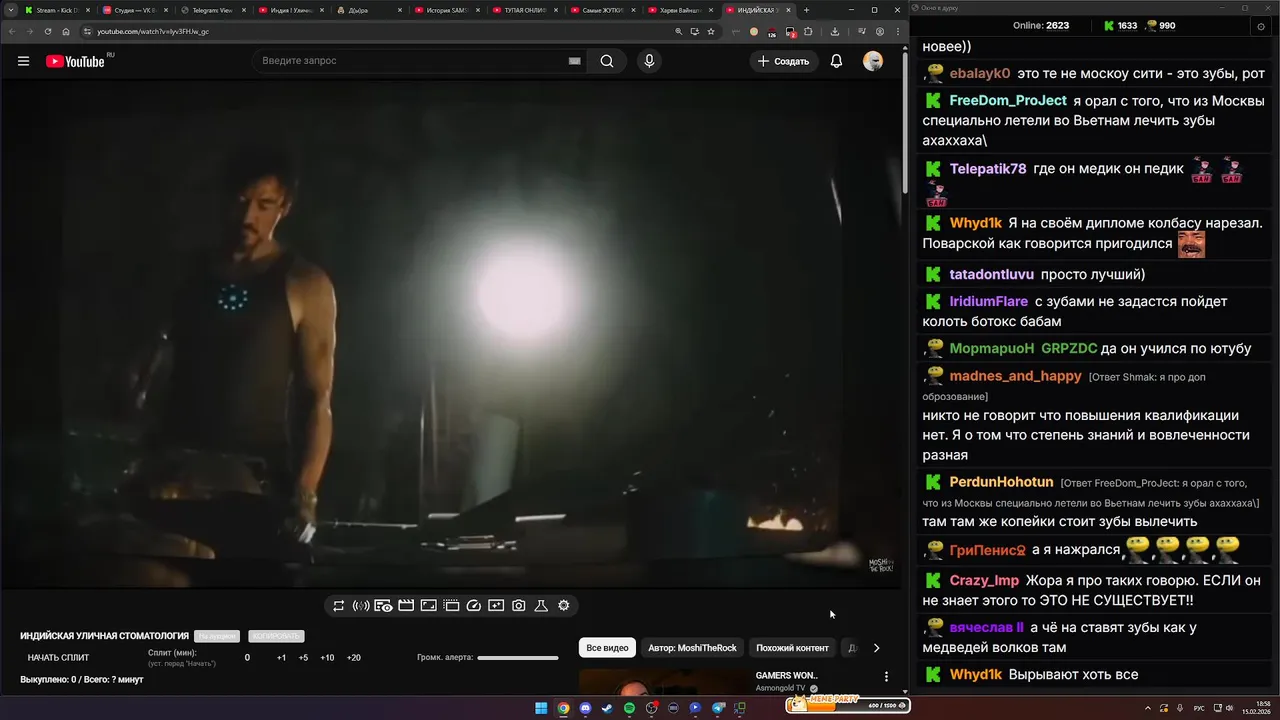This screenshot has width=1280, height=720.
Task: Click the Asmongold TV channel name
Action: (781, 689)
